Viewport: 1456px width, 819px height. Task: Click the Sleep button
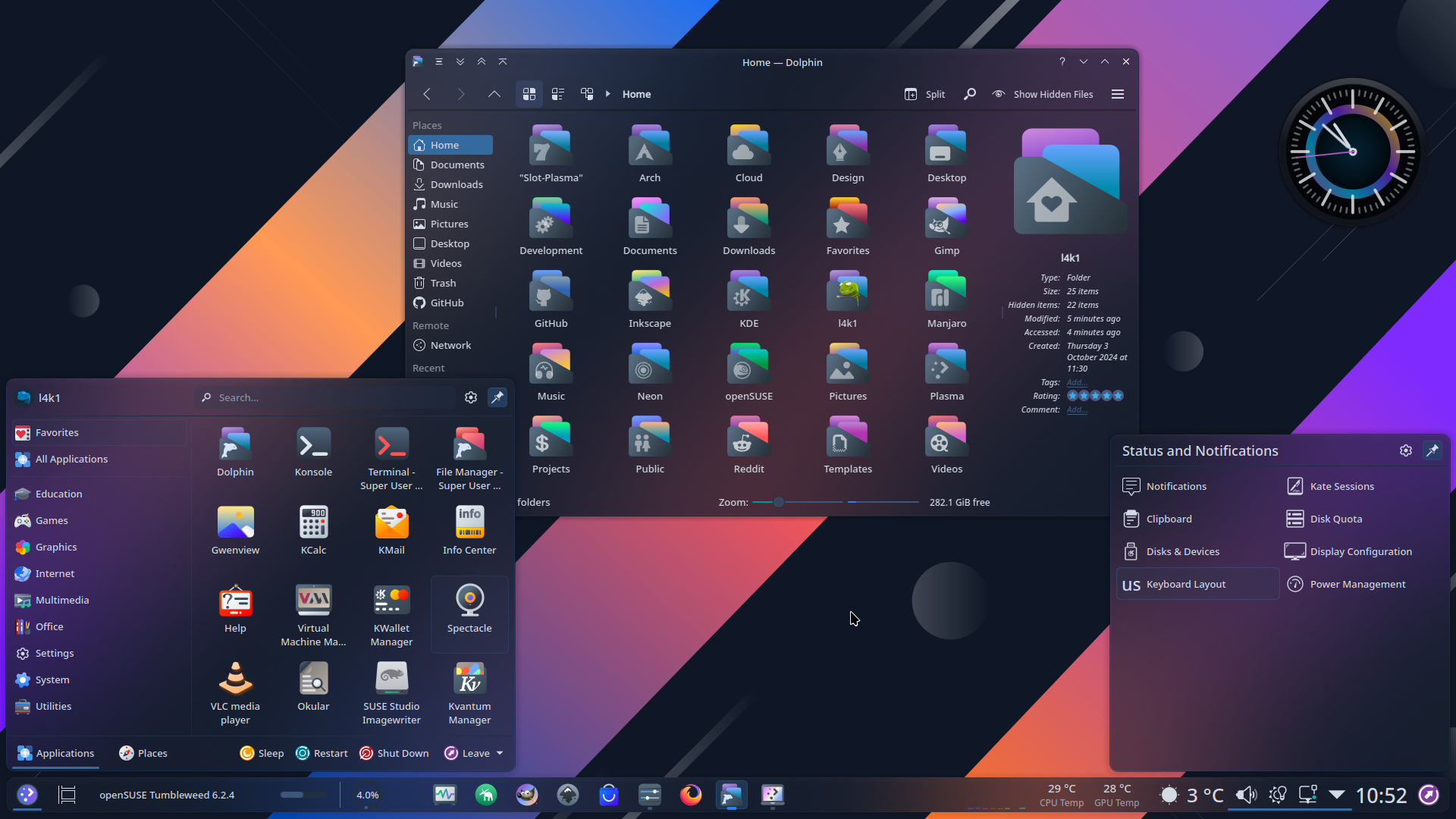[262, 753]
